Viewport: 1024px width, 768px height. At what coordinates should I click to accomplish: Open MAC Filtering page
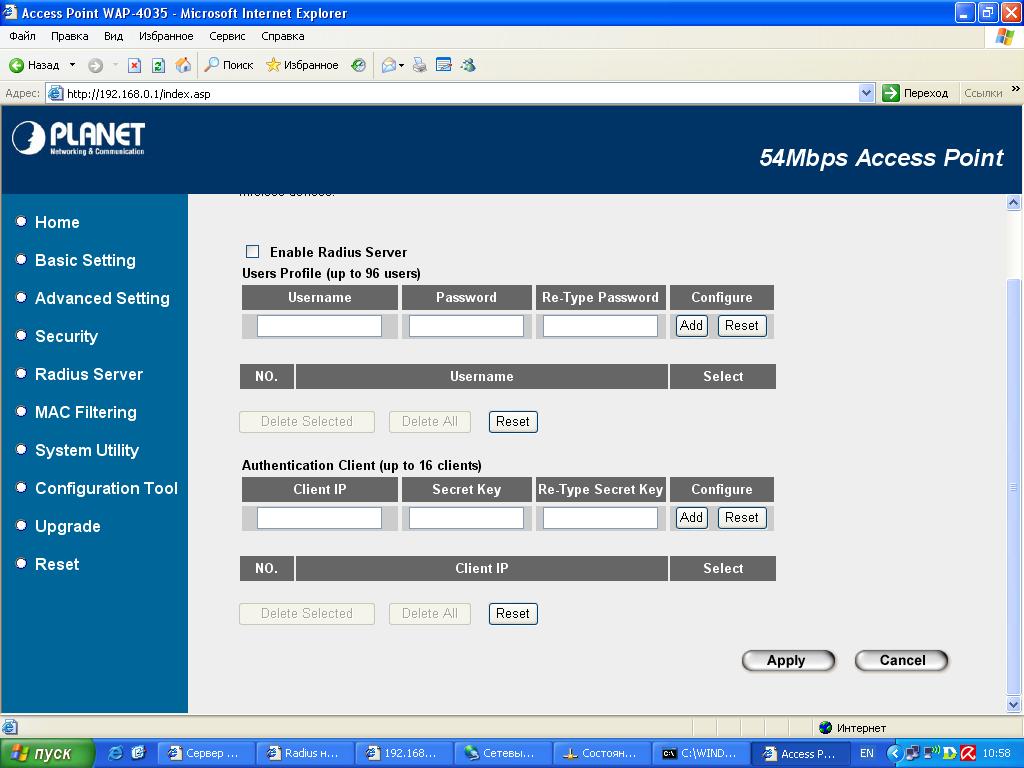click(86, 412)
